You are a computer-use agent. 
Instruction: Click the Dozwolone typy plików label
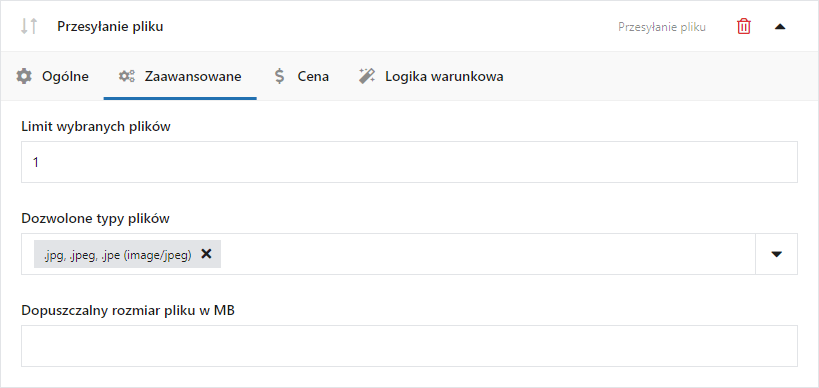[96, 218]
